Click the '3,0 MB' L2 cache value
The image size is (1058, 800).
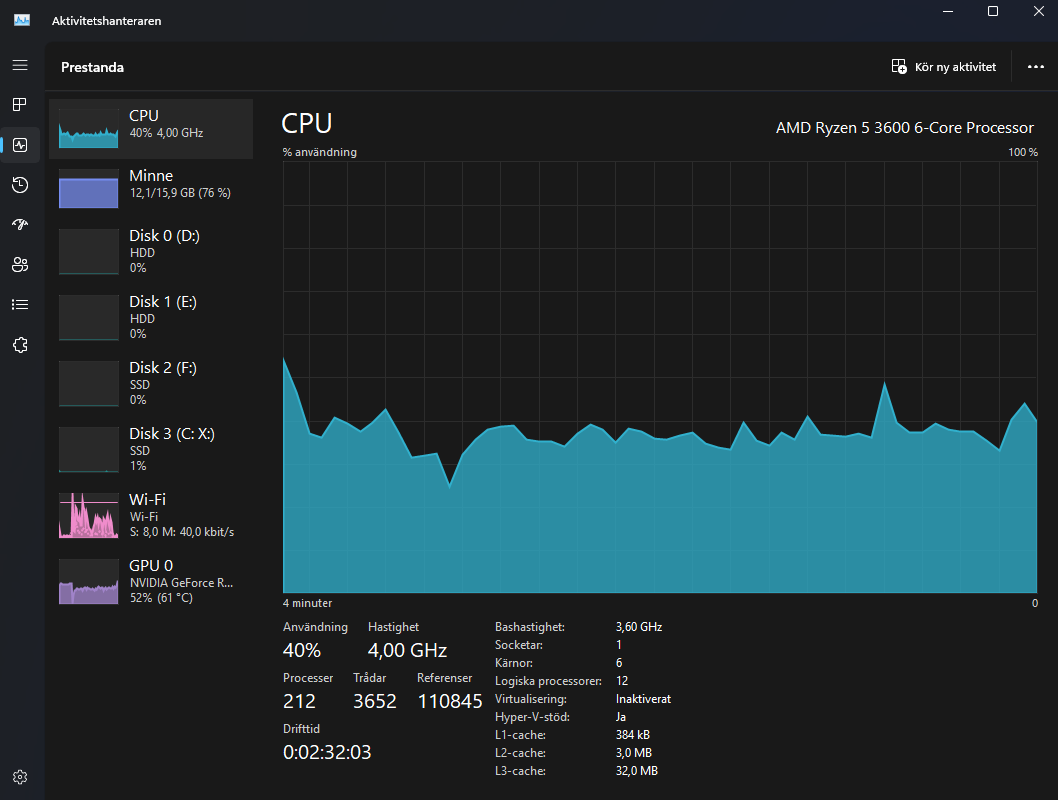click(634, 753)
